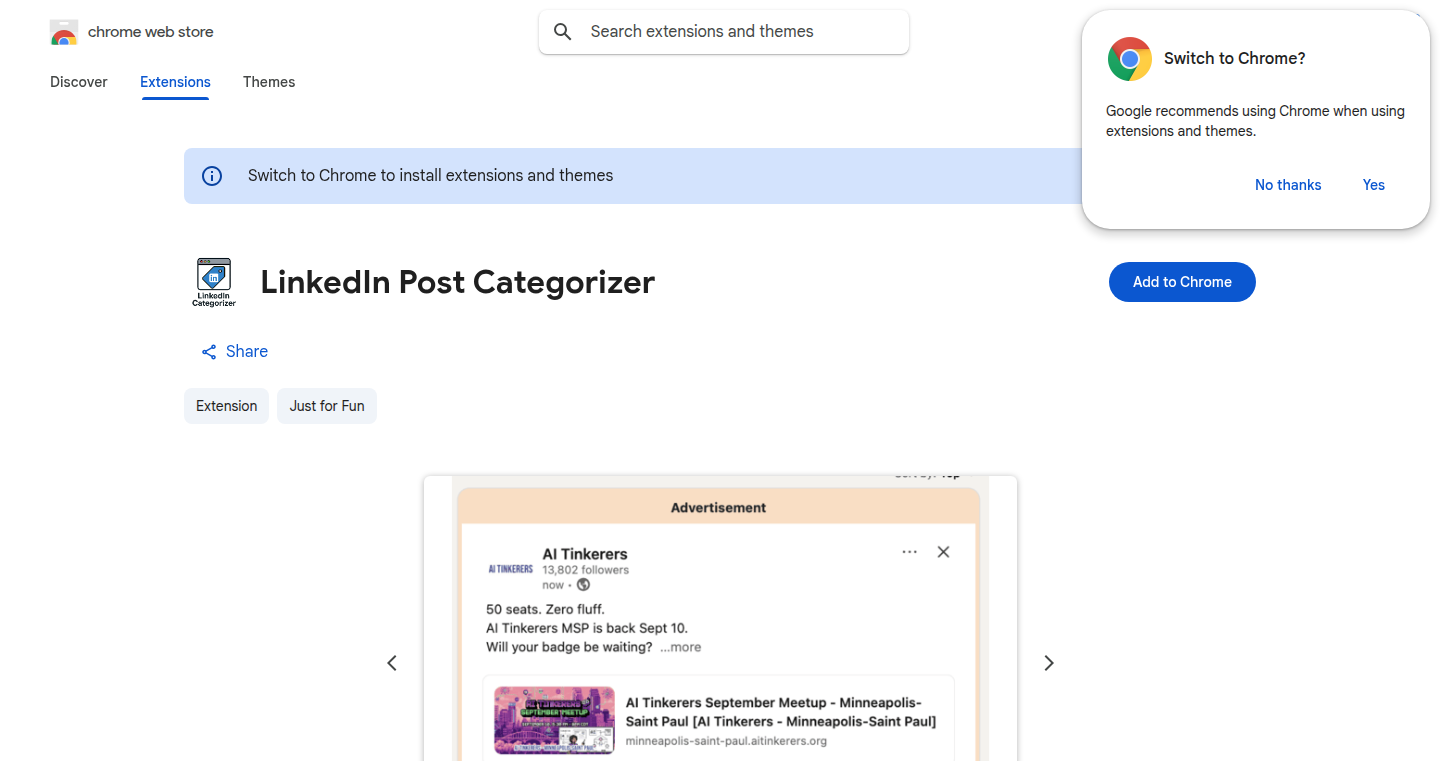Viewport: 1440px width, 761px height.
Task: Open the Extensions tab
Action: coord(175,82)
